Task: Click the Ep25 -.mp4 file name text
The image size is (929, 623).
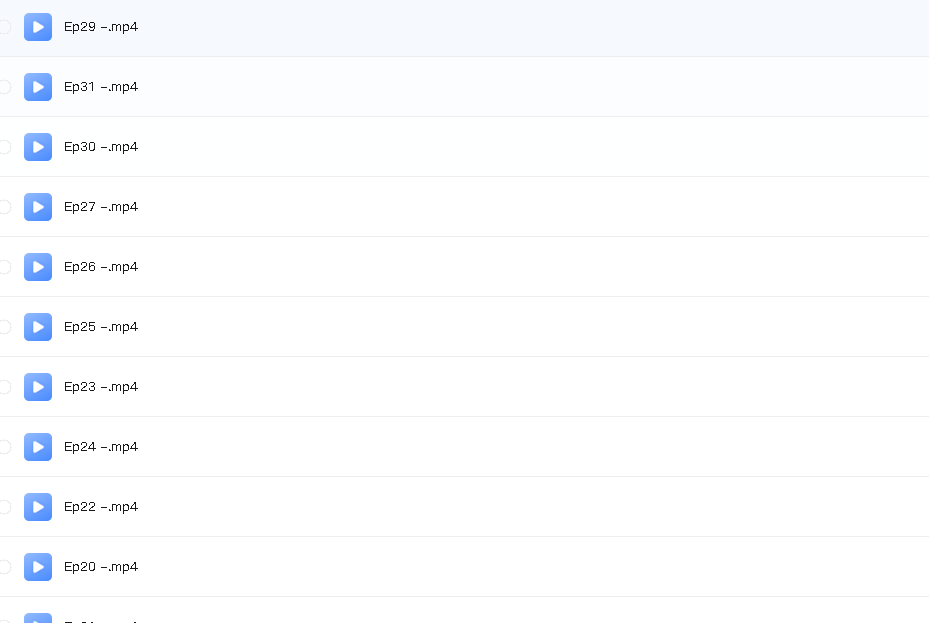Action: 101,327
